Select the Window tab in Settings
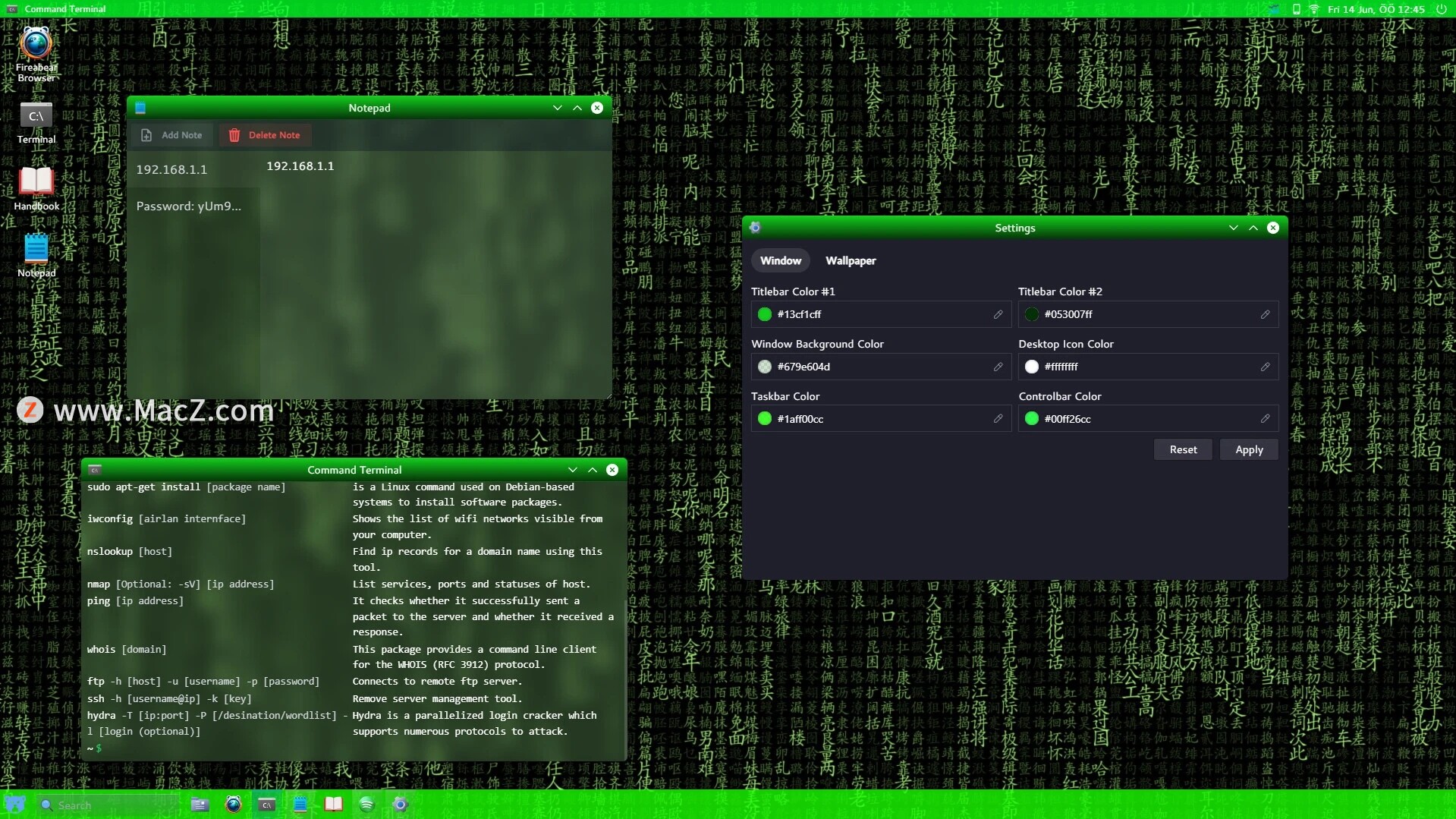This screenshot has width=1456, height=819. click(780, 260)
